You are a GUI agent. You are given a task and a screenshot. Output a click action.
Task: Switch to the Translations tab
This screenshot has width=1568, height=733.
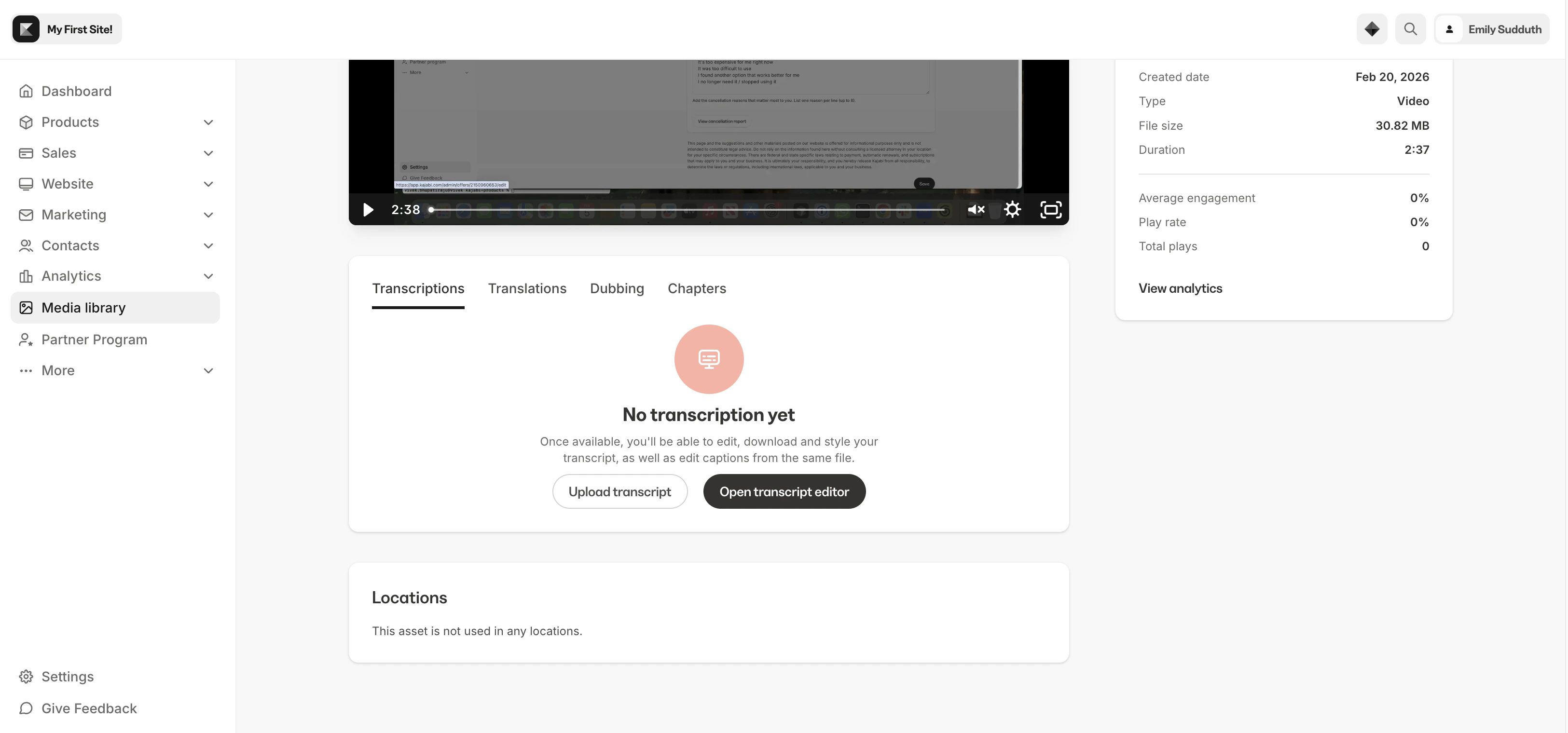coord(527,288)
